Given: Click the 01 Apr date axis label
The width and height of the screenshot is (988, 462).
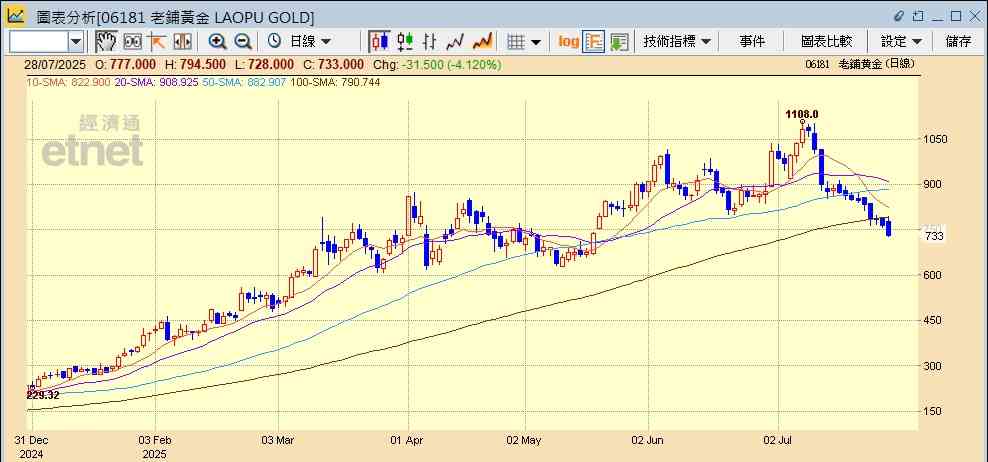Looking at the screenshot, I should point(408,439).
